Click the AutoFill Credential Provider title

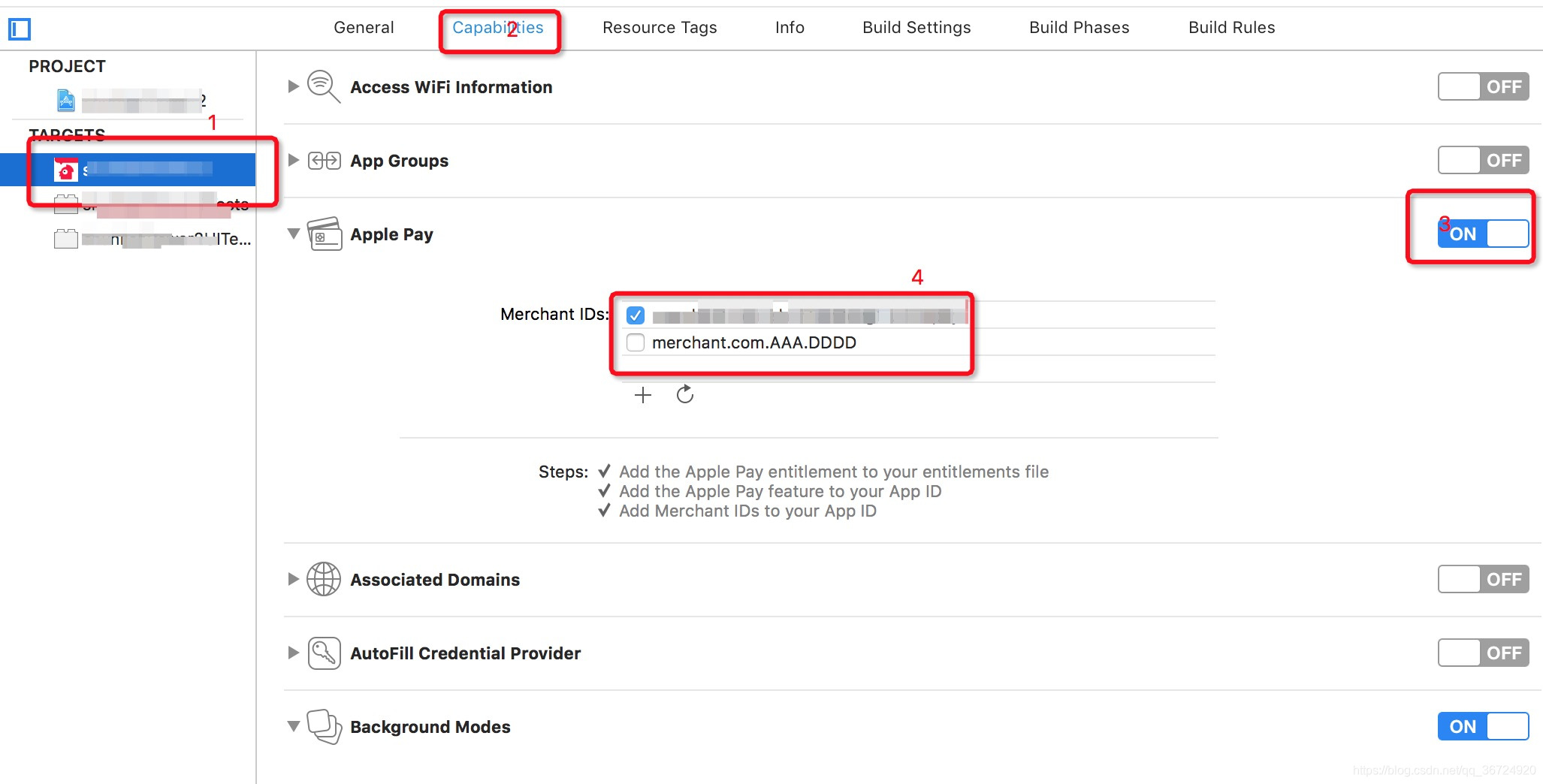(465, 653)
